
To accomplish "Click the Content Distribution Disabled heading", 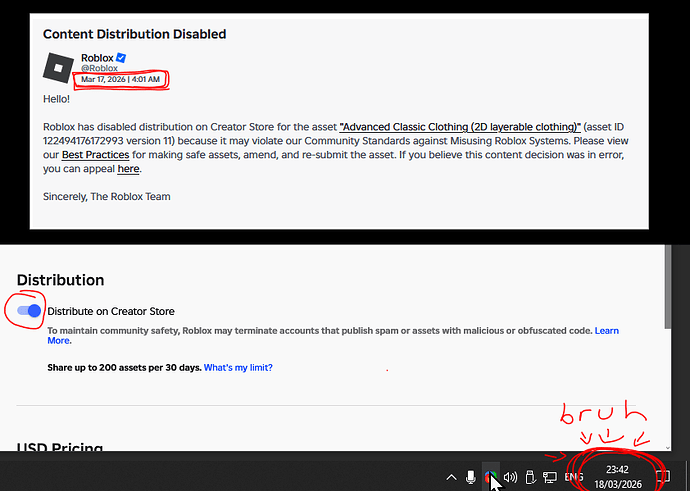I will pyautogui.click(x=135, y=34).
